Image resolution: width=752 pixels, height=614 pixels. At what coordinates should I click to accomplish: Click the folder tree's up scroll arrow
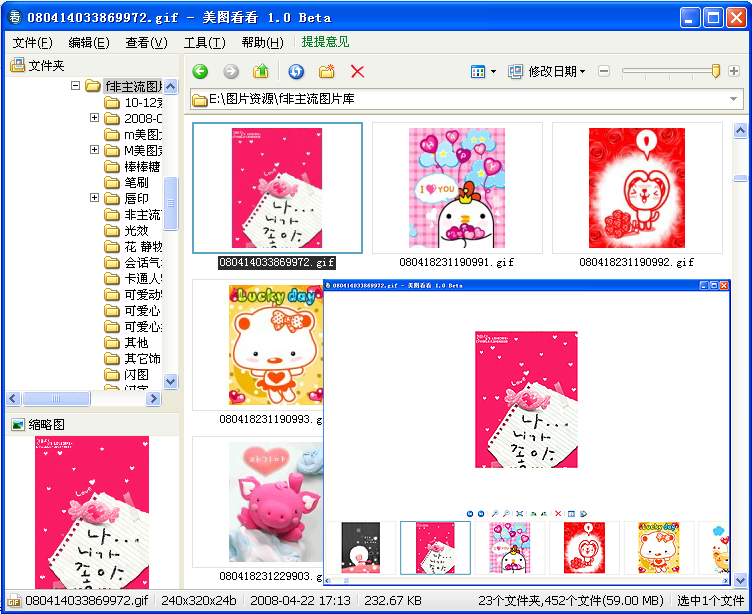click(x=171, y=86)
